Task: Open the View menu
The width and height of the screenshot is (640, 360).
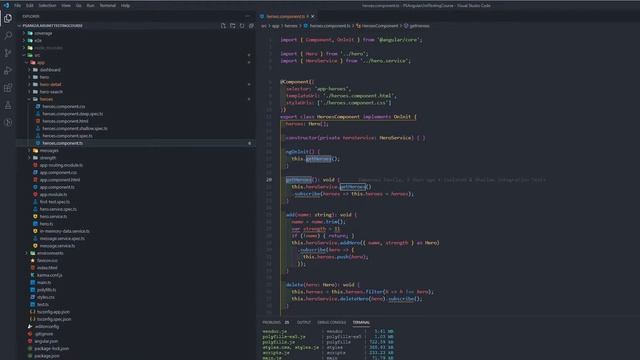Action: pyautogui.click(x=66, y=6)
